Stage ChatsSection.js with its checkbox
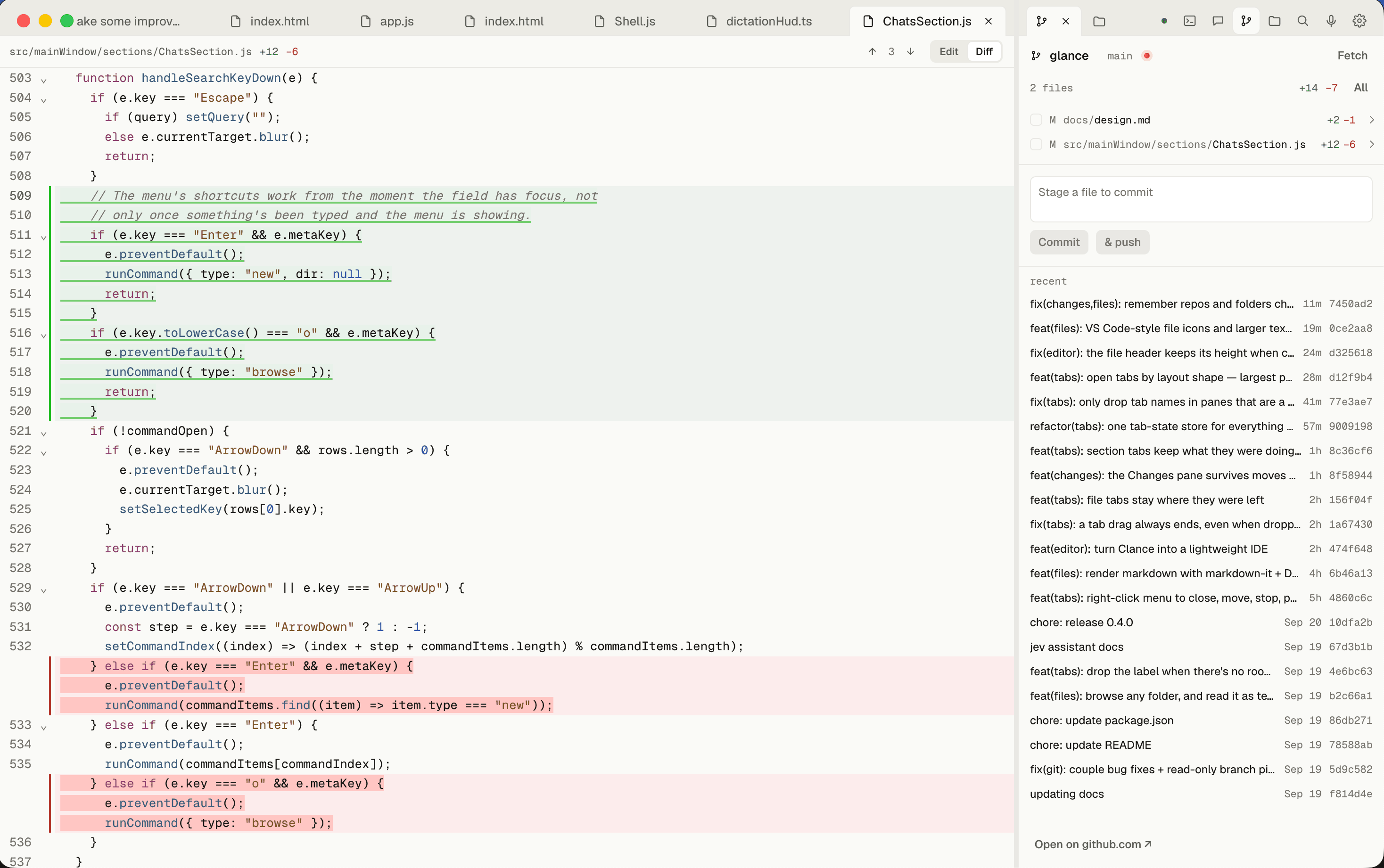1384x868 pixels. (x=1036, y=145)
